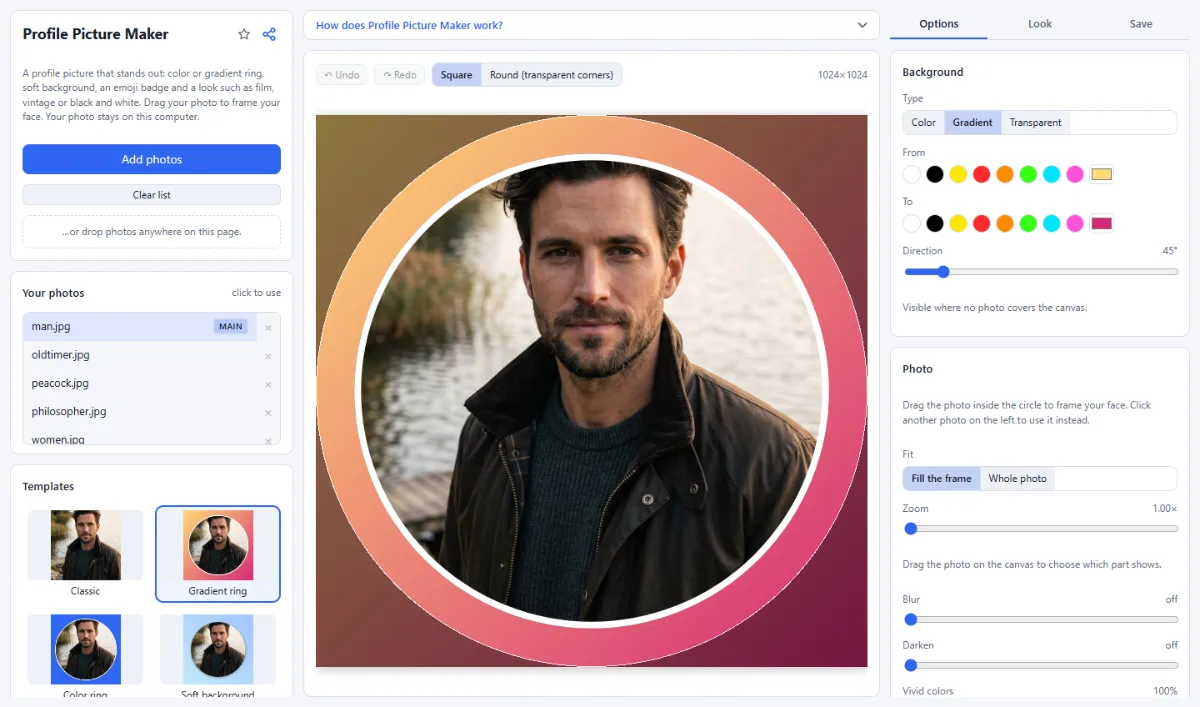Select man.jpg in the photo list
The image size is (1200, 707).
click(140, 327)
